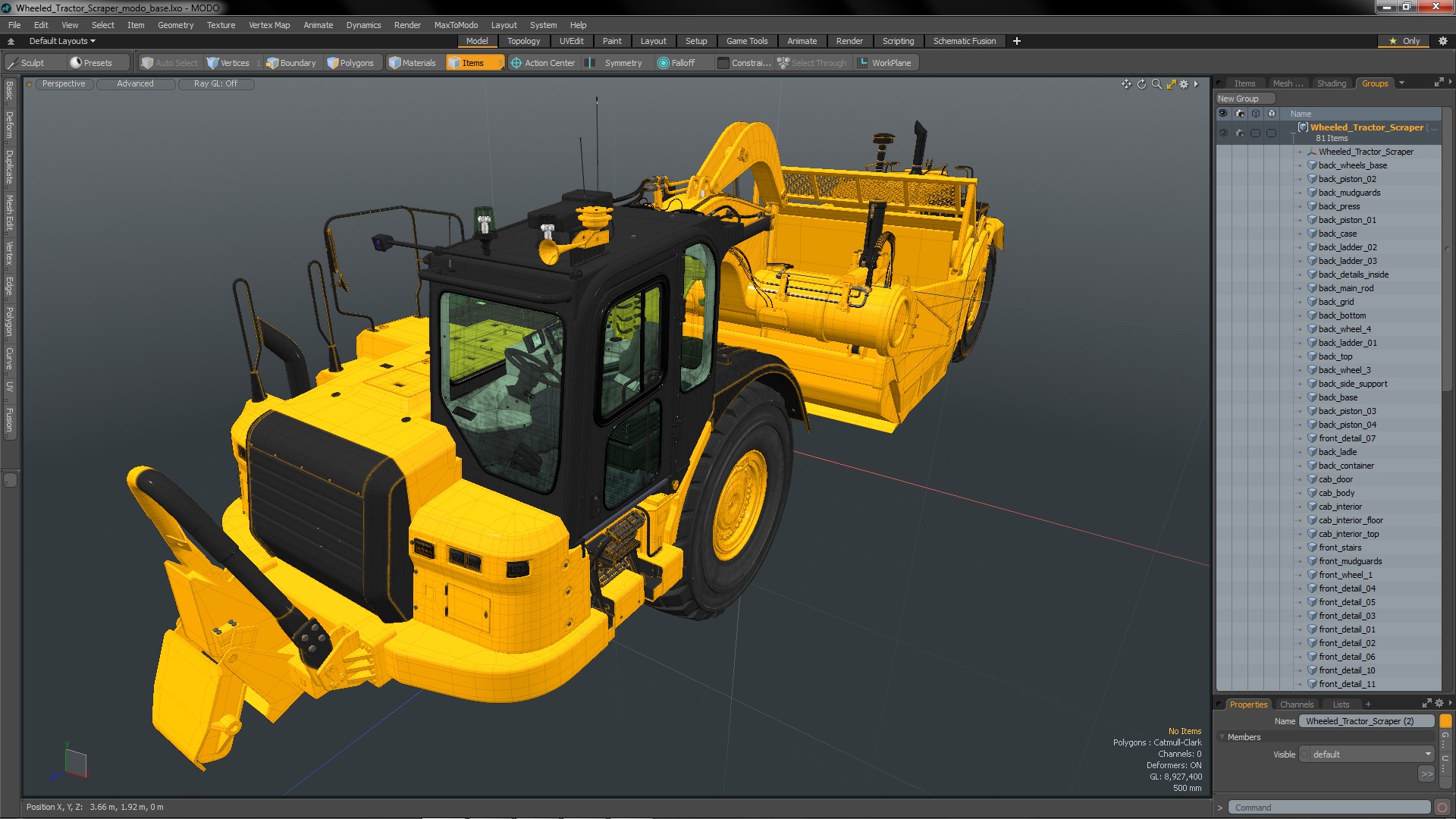Click the viewport zoom magnifier icon
The image size is (1456, 819).
1156,84
